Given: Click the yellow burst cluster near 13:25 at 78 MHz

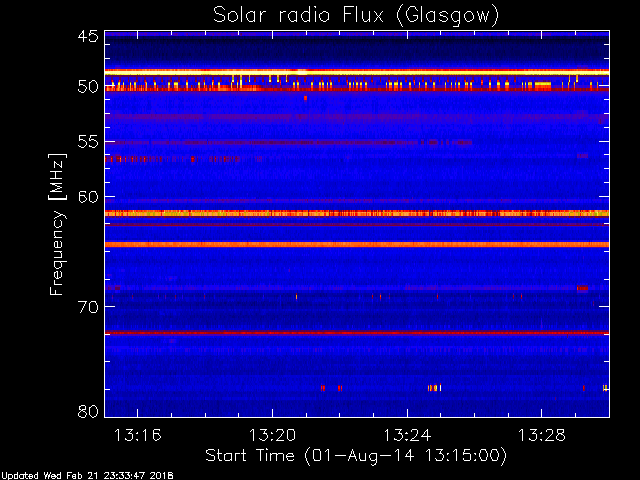Looking at the screenshot, I should click(x=435, y=388).
